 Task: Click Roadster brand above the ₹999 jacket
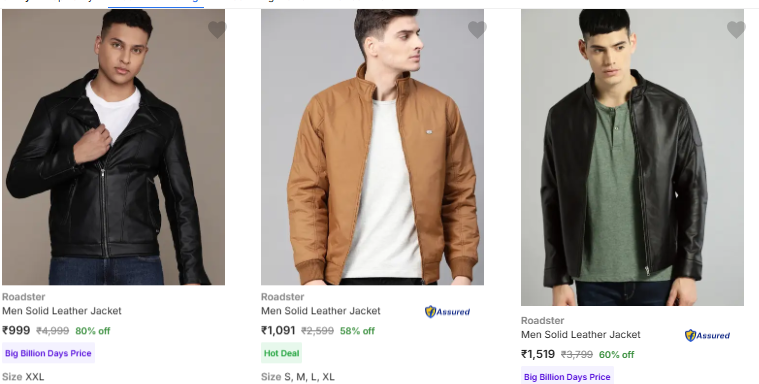click(24, 297)
